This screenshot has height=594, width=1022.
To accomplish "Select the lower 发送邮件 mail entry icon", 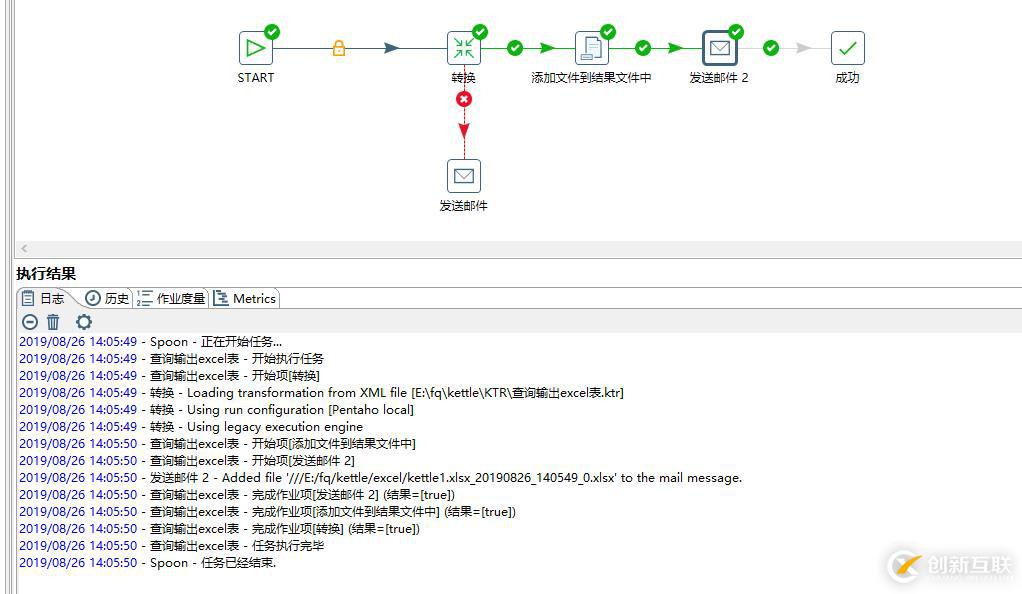I will 464,176.
